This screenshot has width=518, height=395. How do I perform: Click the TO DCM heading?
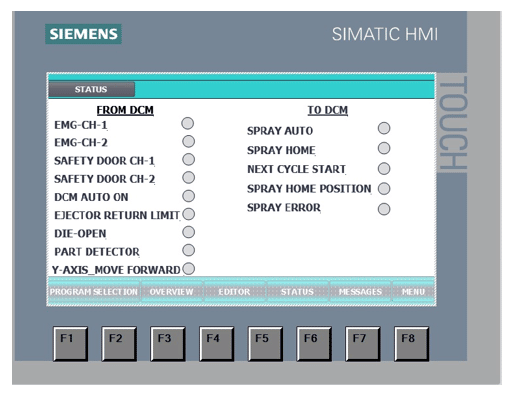[328, 110]
